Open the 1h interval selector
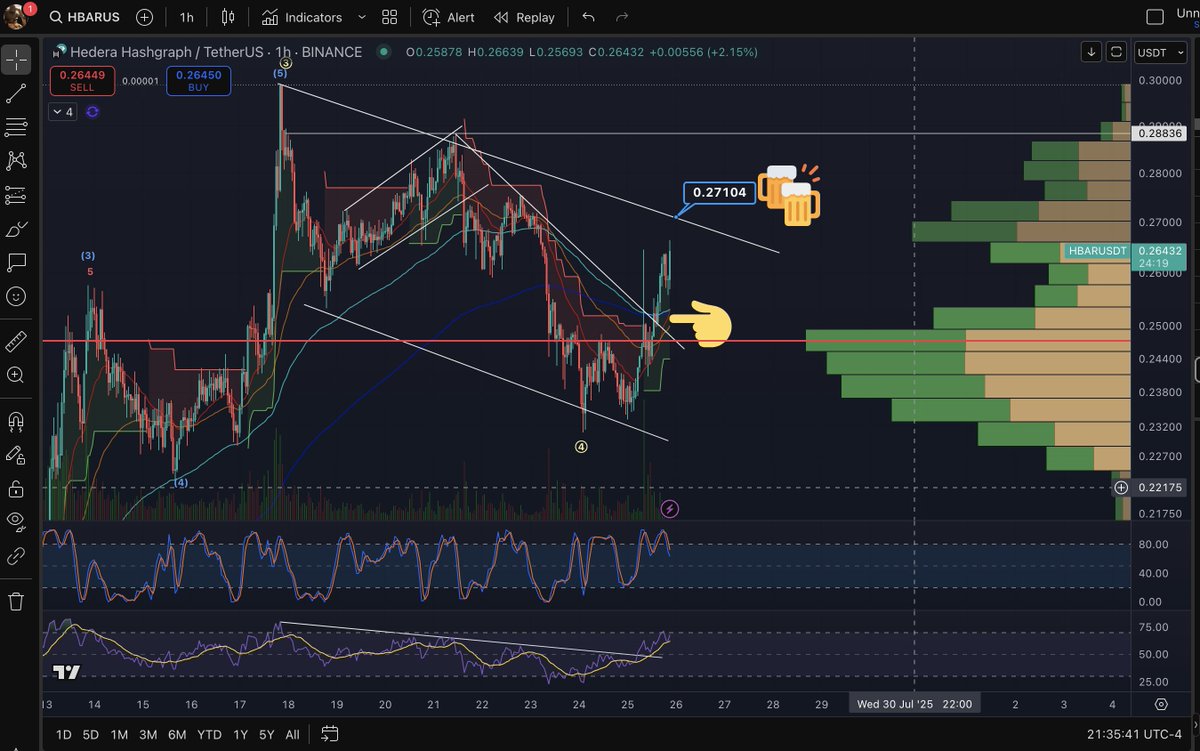 click(x=187, y=17)
